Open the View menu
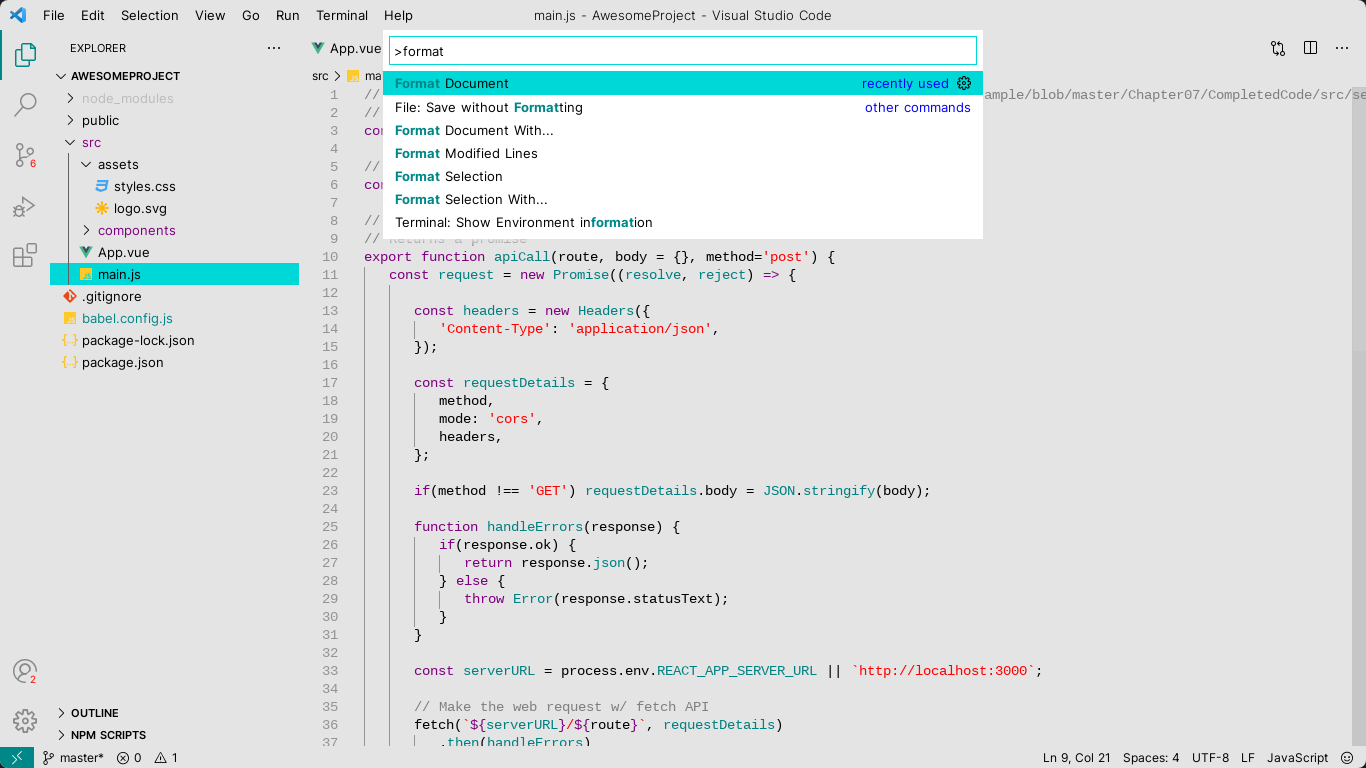1366x768 pixels. pyautogui.click(x=210, y=15)
